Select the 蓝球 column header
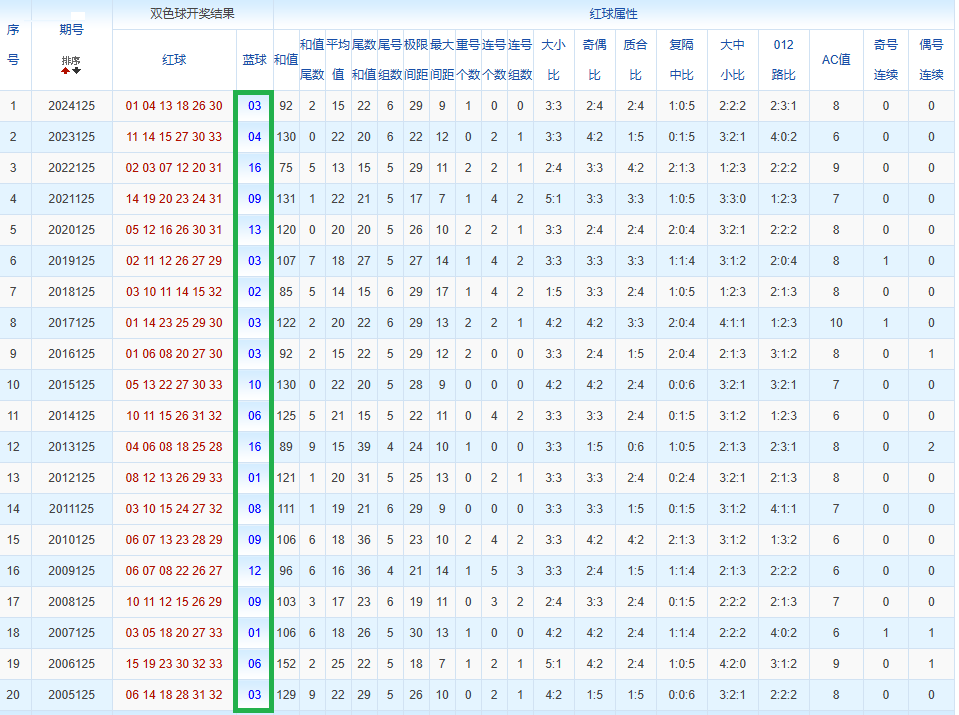This screenshot has width=959, height=715. [254, 59]
